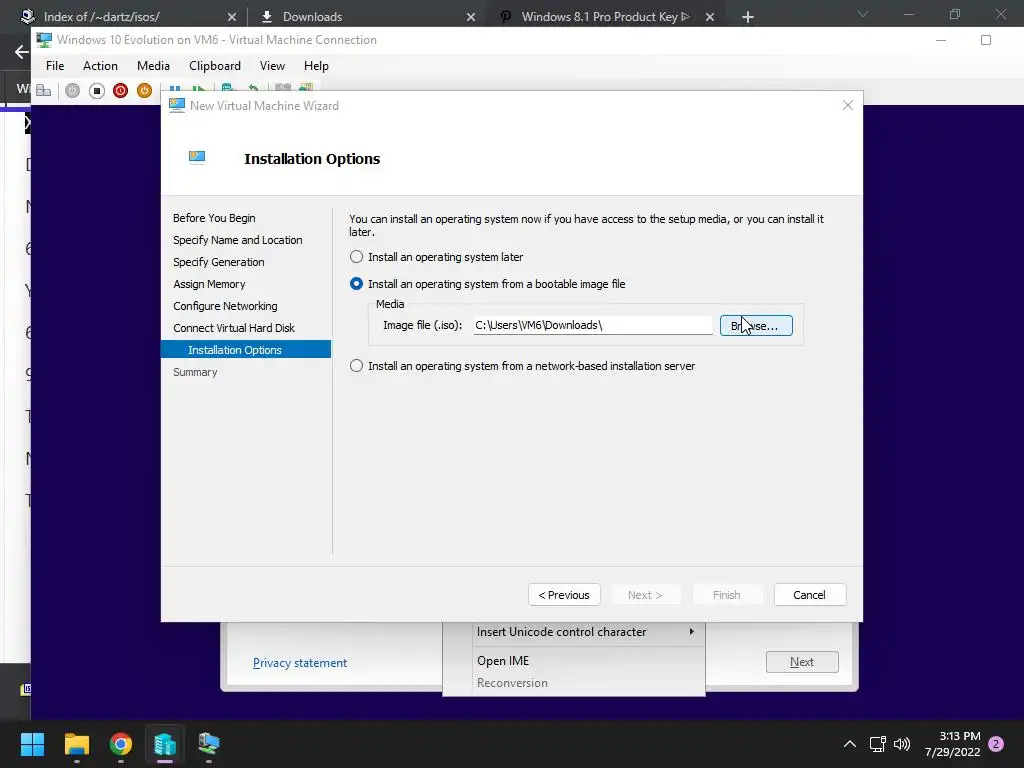Click the < Previous button
This screenshot has width=1024, height=768.
coord(564,595)
